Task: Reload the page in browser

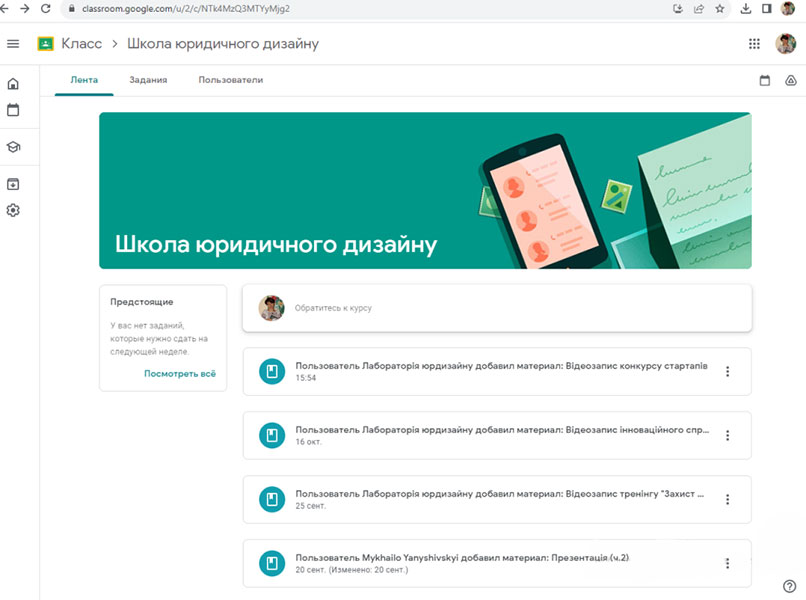Action: pyautogui.click(x=45, y=9)
